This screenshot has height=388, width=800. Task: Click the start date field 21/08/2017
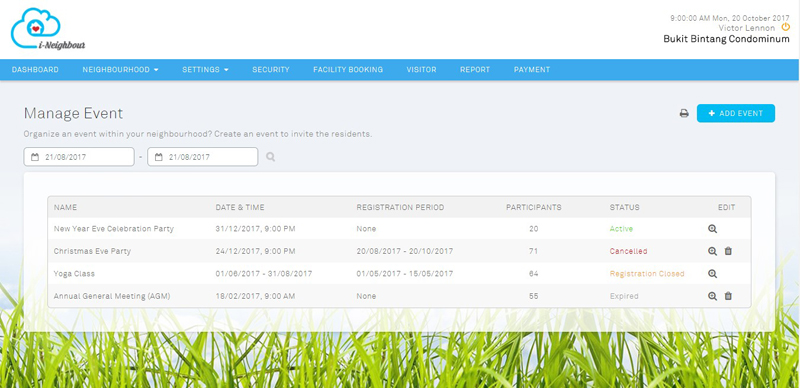pyautogui.click(x=79, y=157)
